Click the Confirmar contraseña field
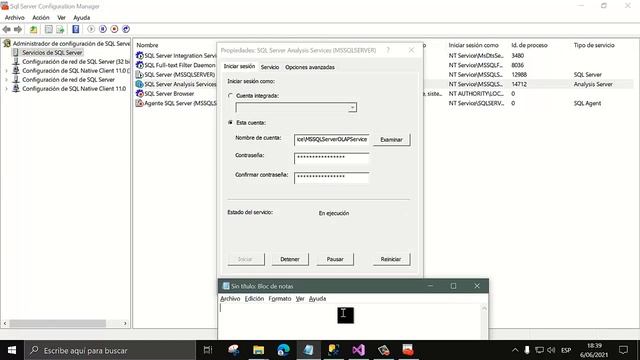This screenshot has width=640, height=360. click(x=331, y=177)
